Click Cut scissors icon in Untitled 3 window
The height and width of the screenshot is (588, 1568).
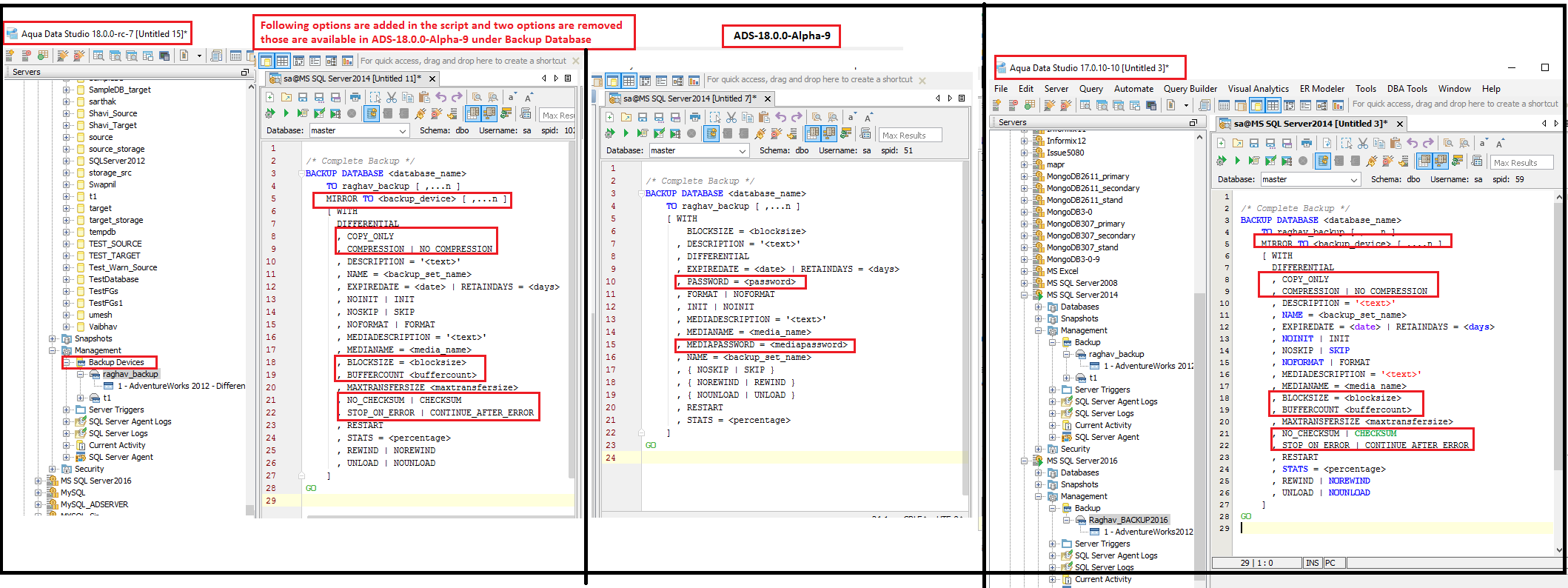(1363, 143)
